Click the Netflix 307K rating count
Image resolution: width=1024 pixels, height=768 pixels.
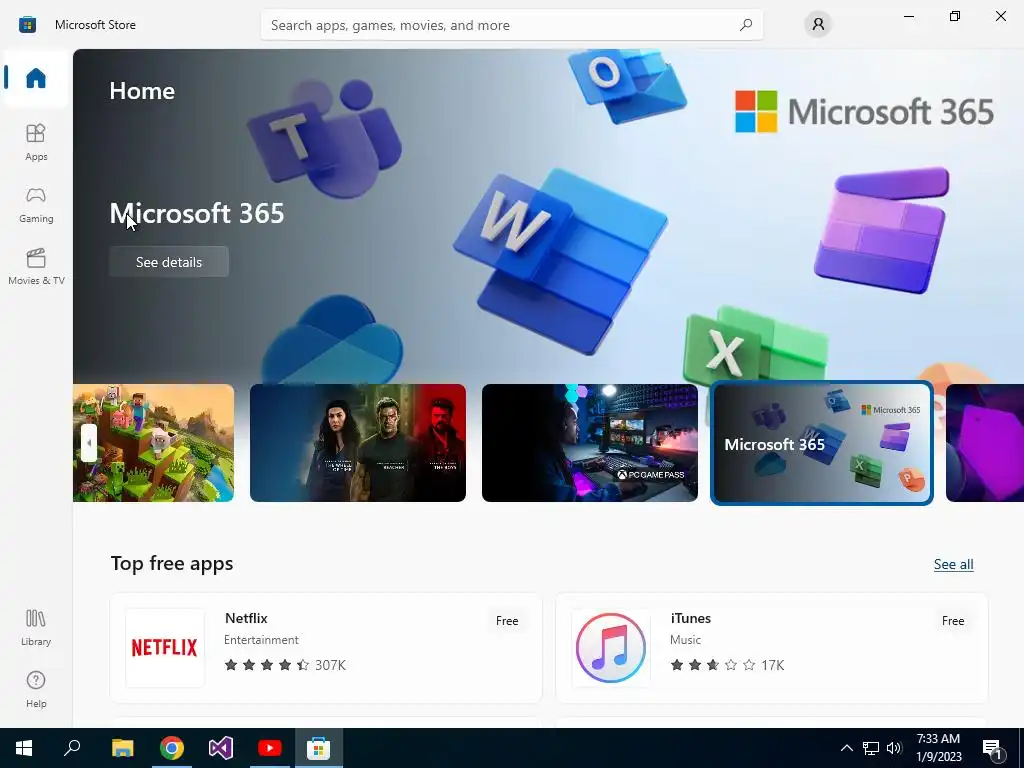coord(330,665)
